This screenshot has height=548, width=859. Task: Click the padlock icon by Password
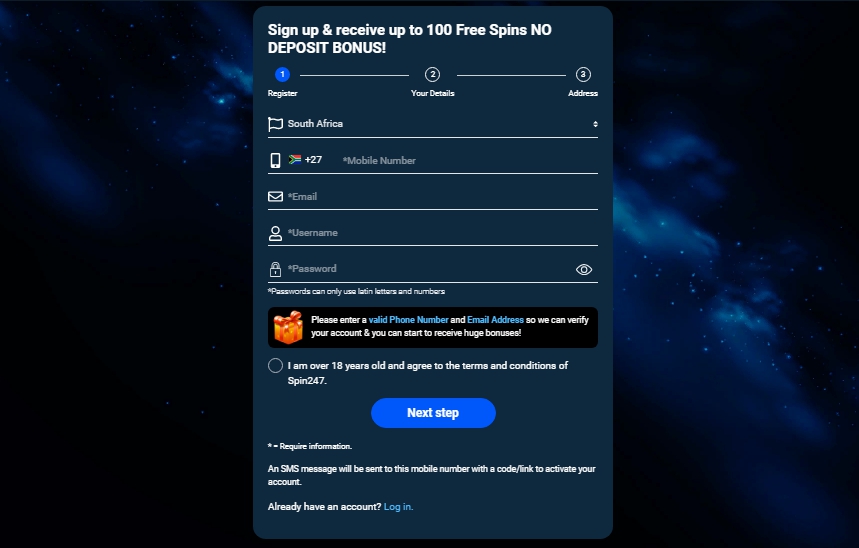(x=276, y=269)
